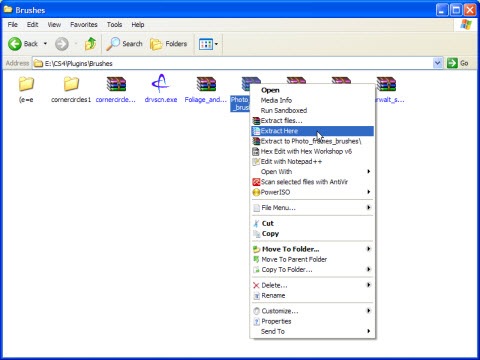Open the Help menu
The image size is (480, 360).
pos(138,25)
